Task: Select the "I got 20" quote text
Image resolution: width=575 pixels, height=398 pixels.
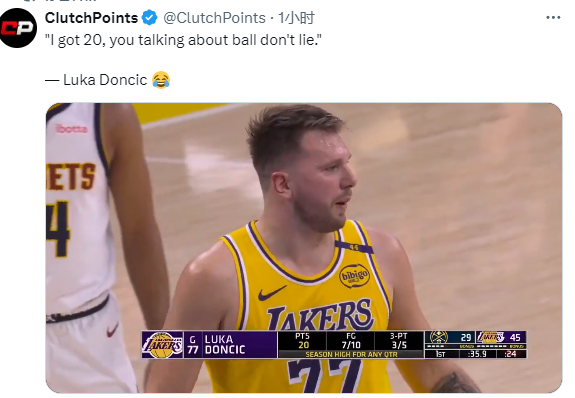Action: point(183,40)
